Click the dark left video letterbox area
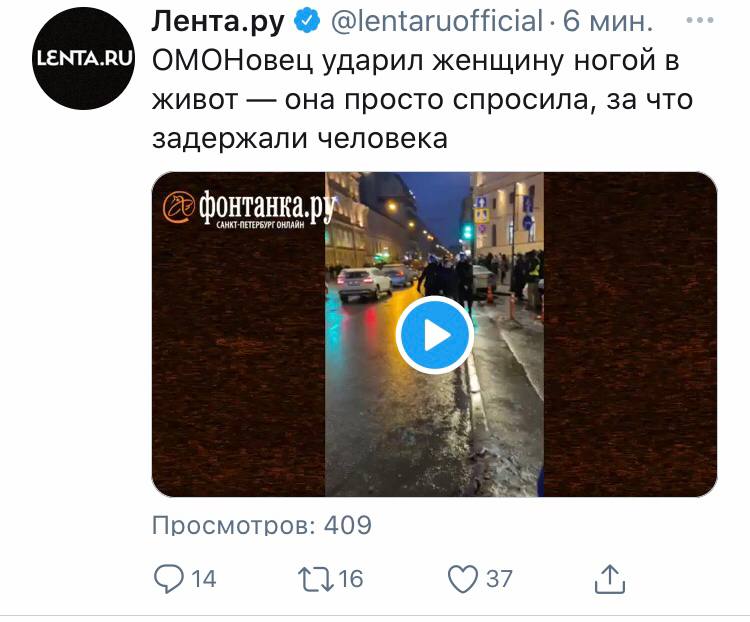750x622 pixels. [x=239, y=364]
